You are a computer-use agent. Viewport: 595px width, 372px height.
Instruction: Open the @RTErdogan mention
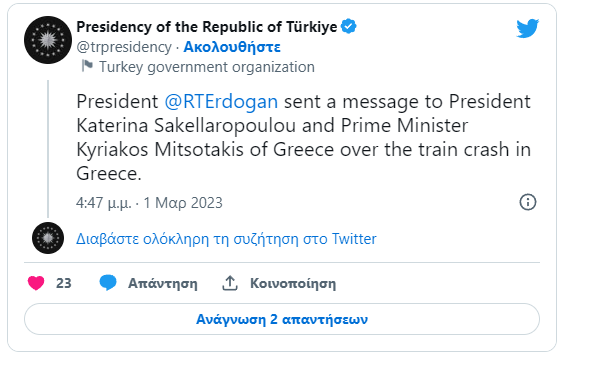pyautogui.click(x=221, y=101)
